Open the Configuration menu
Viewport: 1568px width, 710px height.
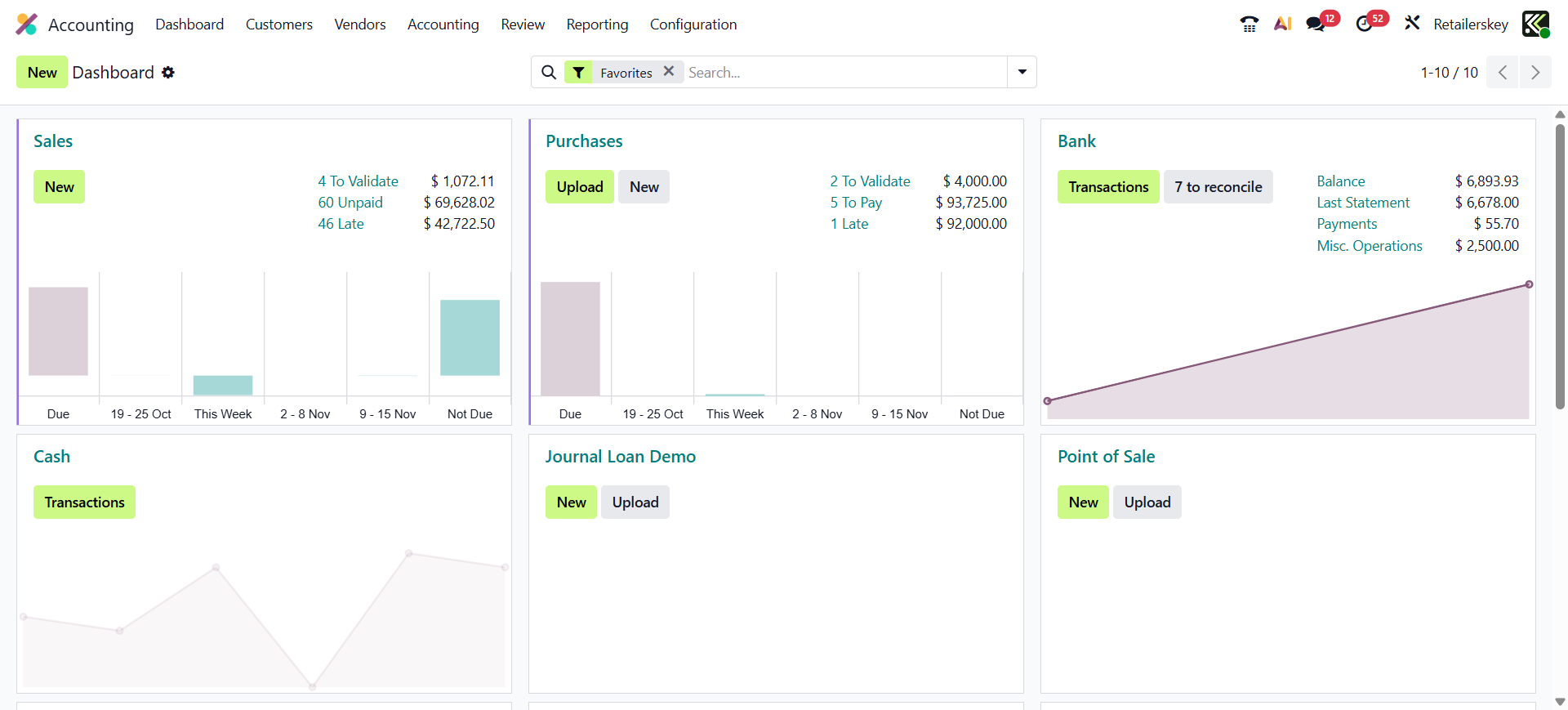(693, 25)
